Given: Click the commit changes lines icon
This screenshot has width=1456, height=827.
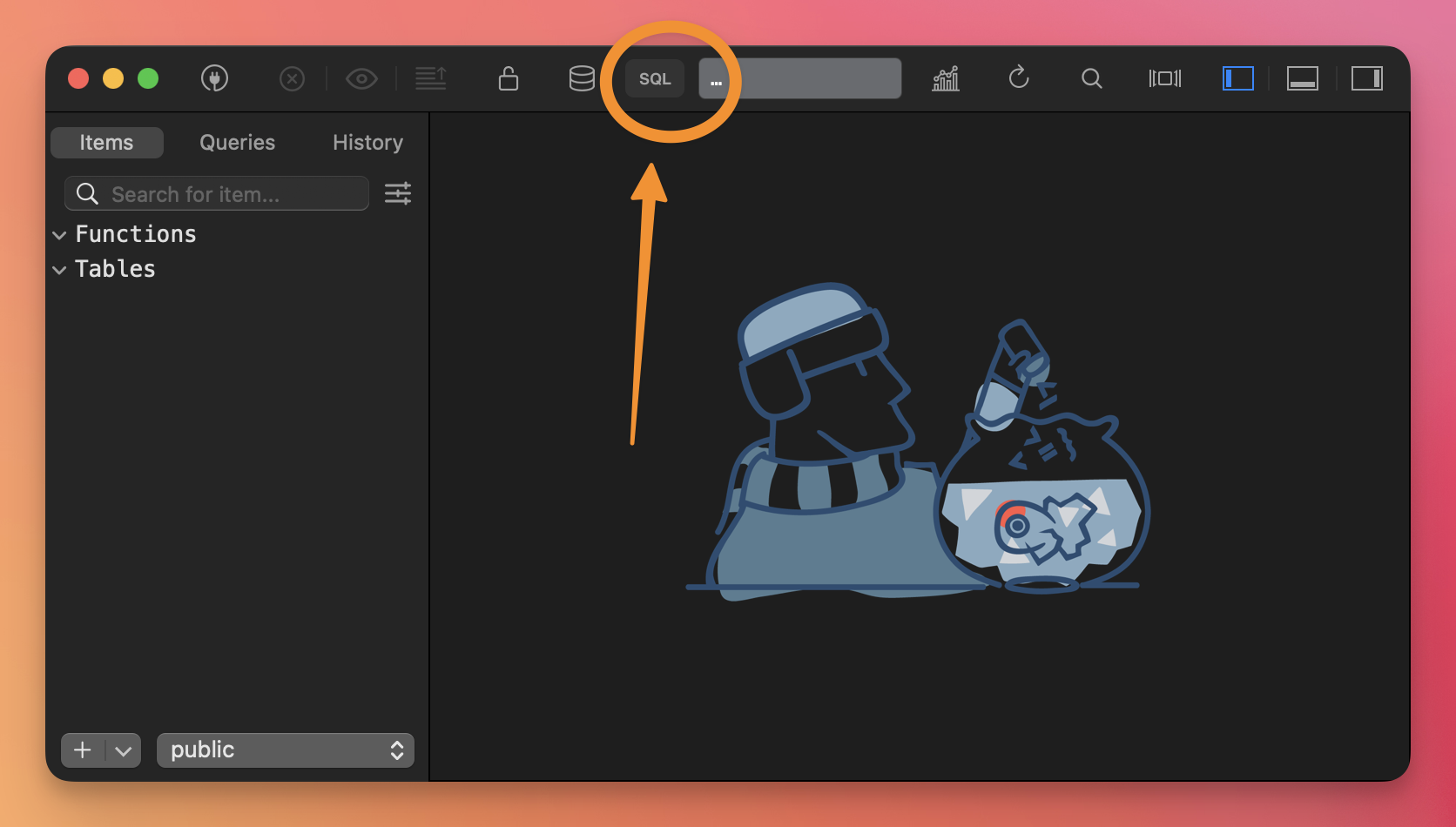Looking at the screenshot, I should point(431,78).
